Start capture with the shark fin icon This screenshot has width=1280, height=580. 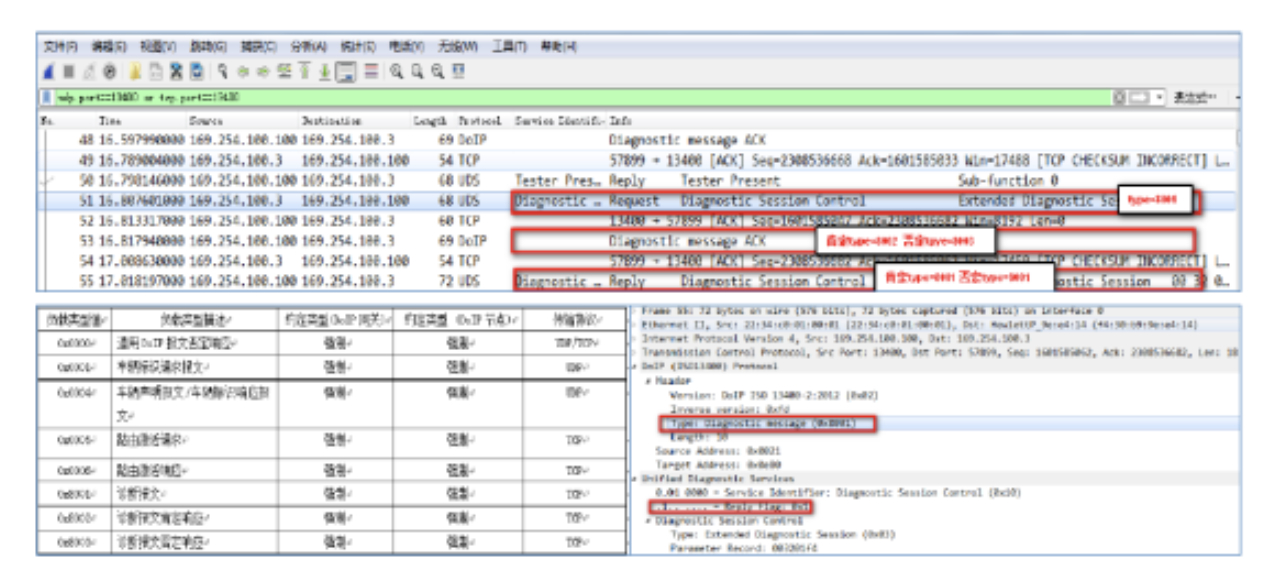coord(49,71)
